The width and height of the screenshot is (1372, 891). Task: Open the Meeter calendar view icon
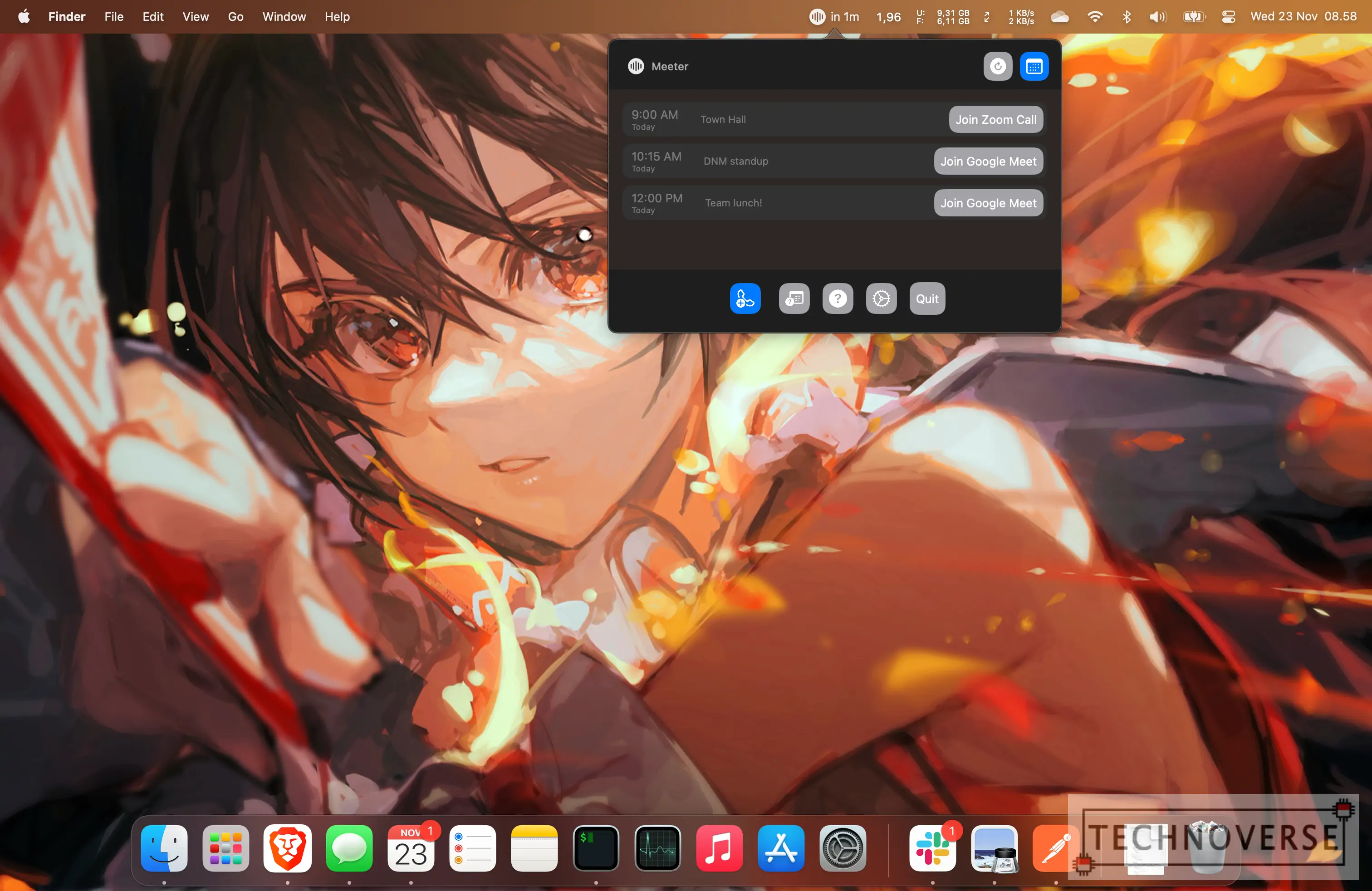pyautogui.click(x=1033, y=66)
